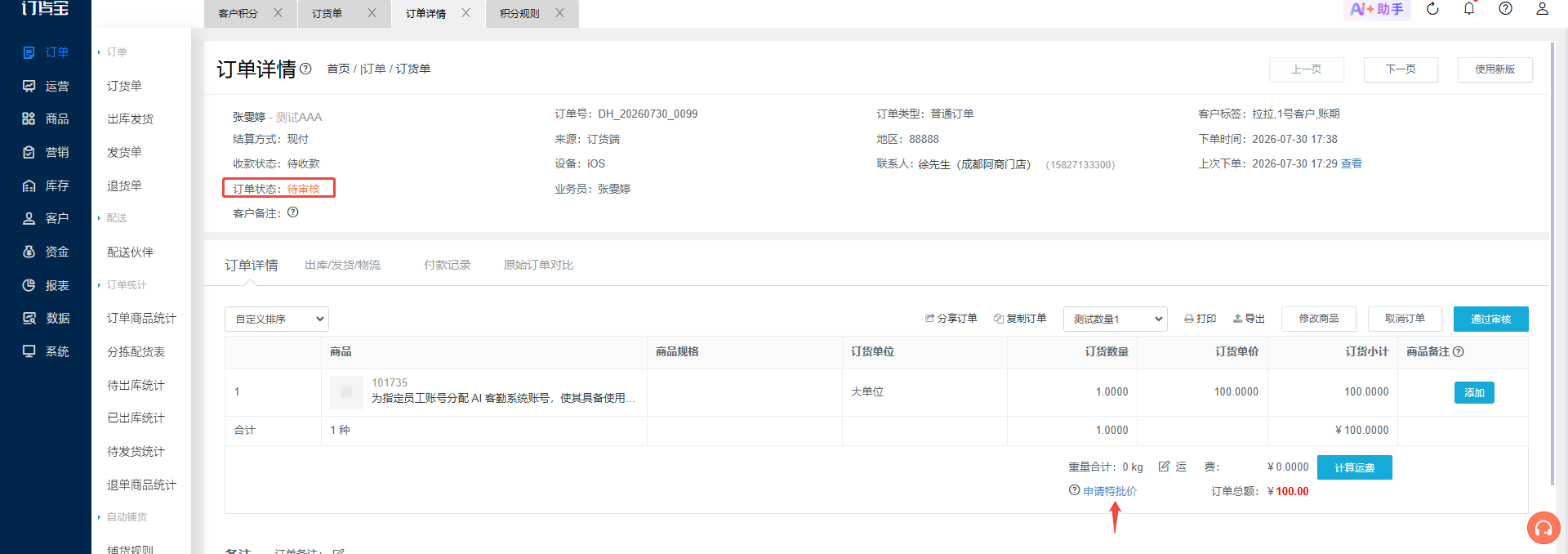This screenshot has width=1568, height=554.
Task: Click the edit freight (运费) pencil icon
Action: (1164, 467)
